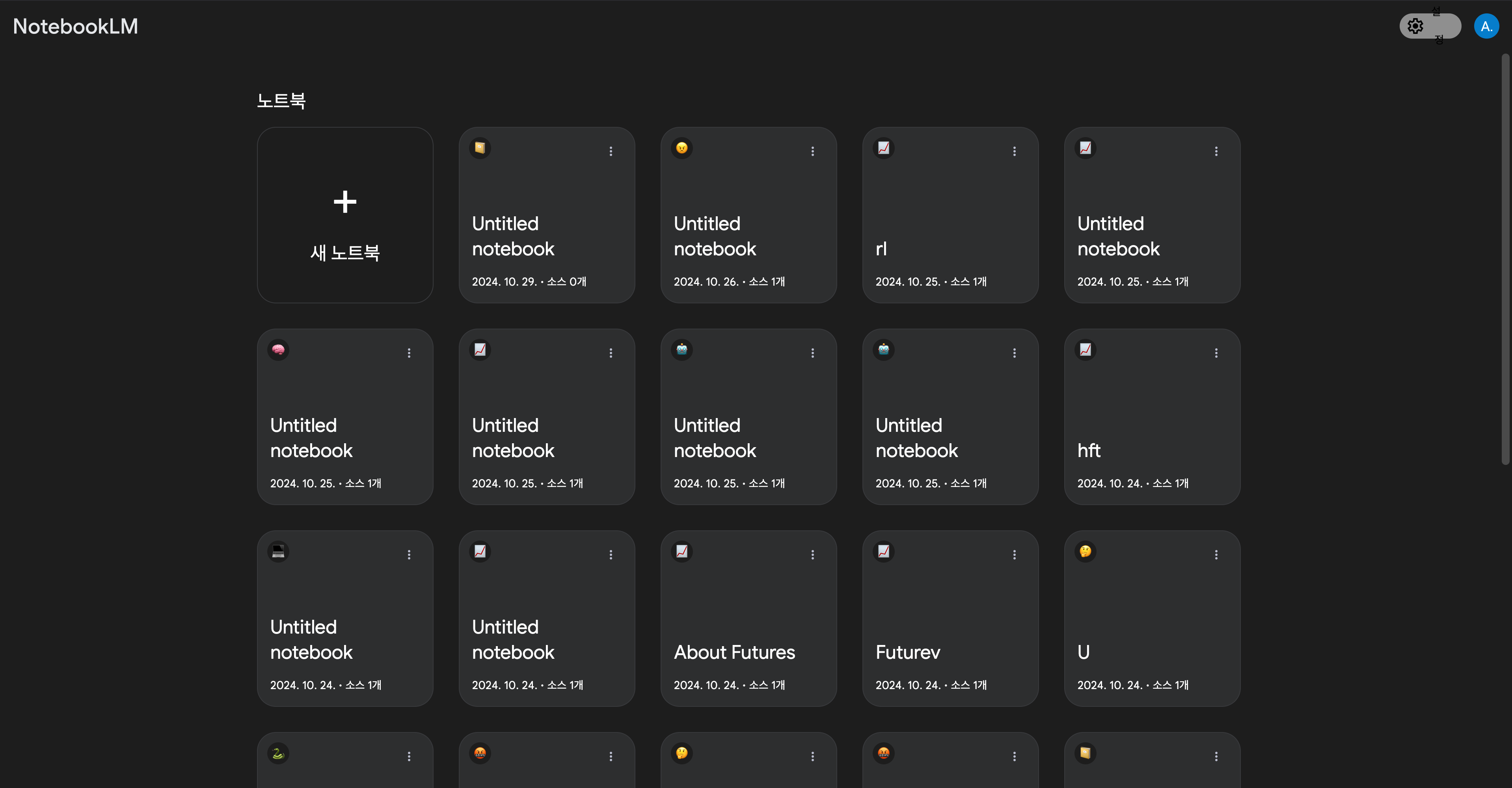Click the vertical page scrollbar
The height and width of the screenshot is (788, 1512).
1505,258
